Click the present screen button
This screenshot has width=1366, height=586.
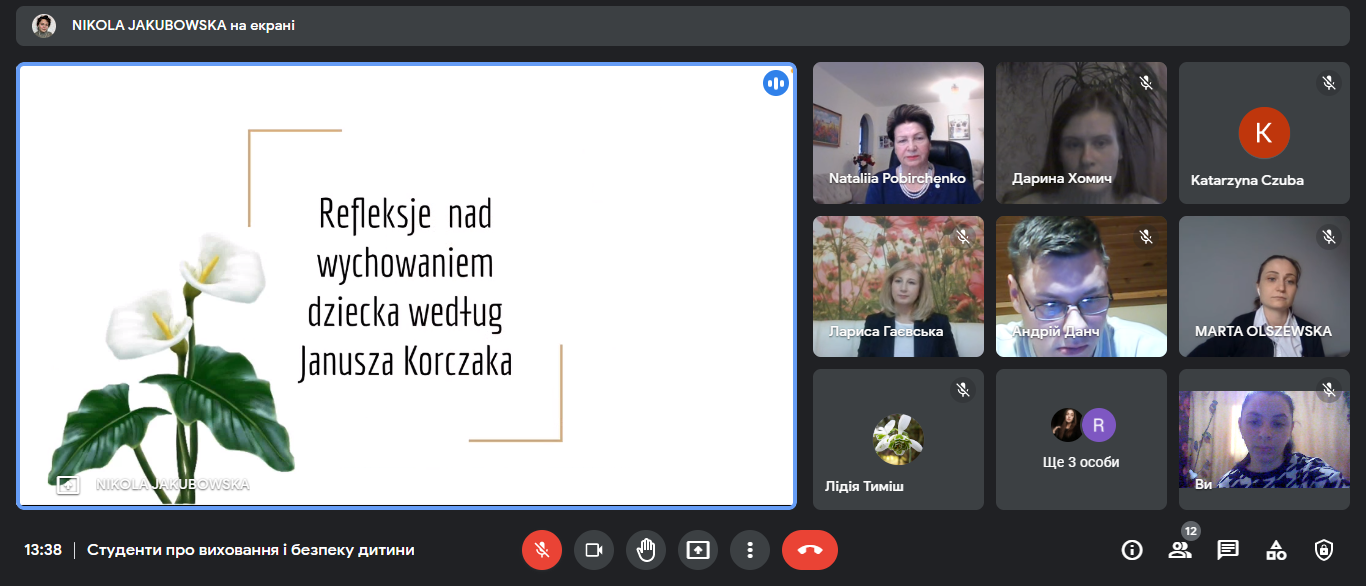click(x=697, y=550)
